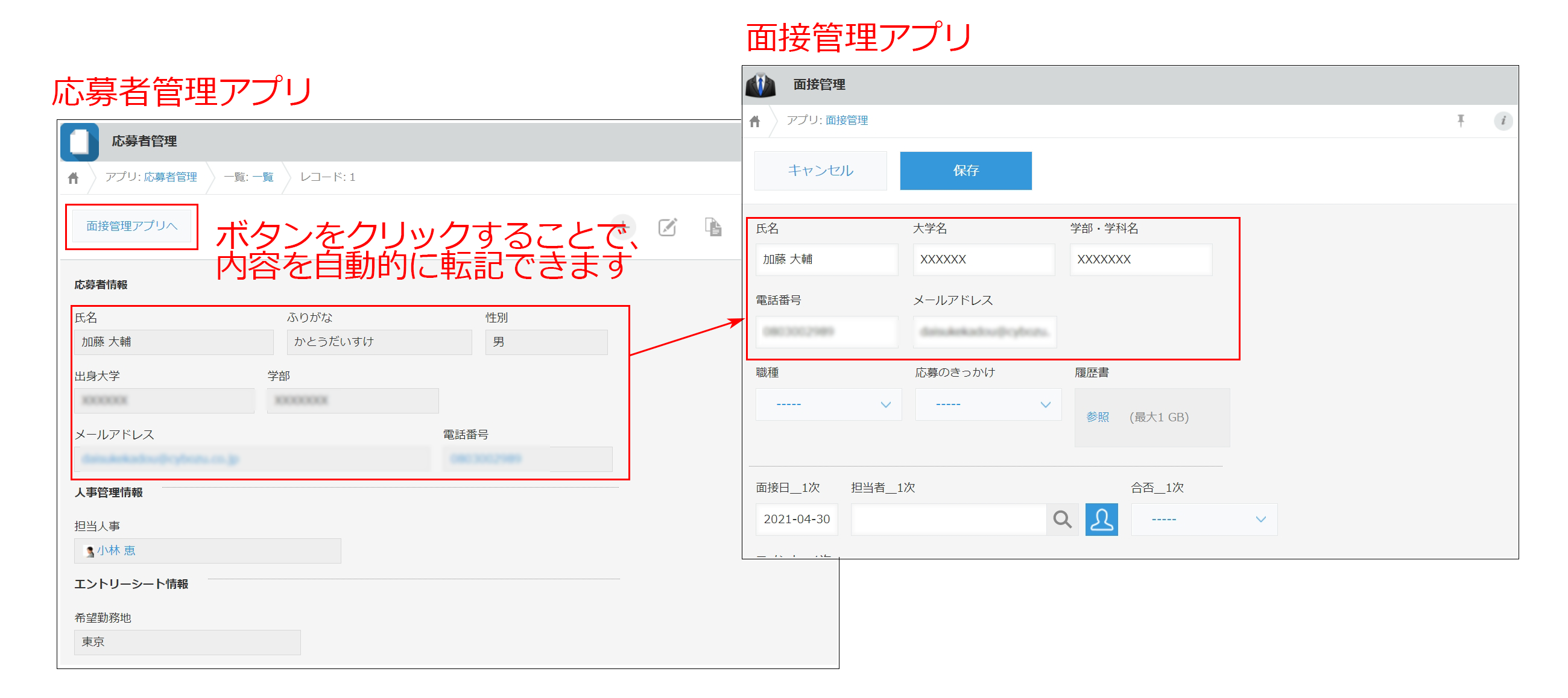Screen dimensions: 1568x698
Task: Click the 面接管理アプリへ button
Action: click(131, 225)
